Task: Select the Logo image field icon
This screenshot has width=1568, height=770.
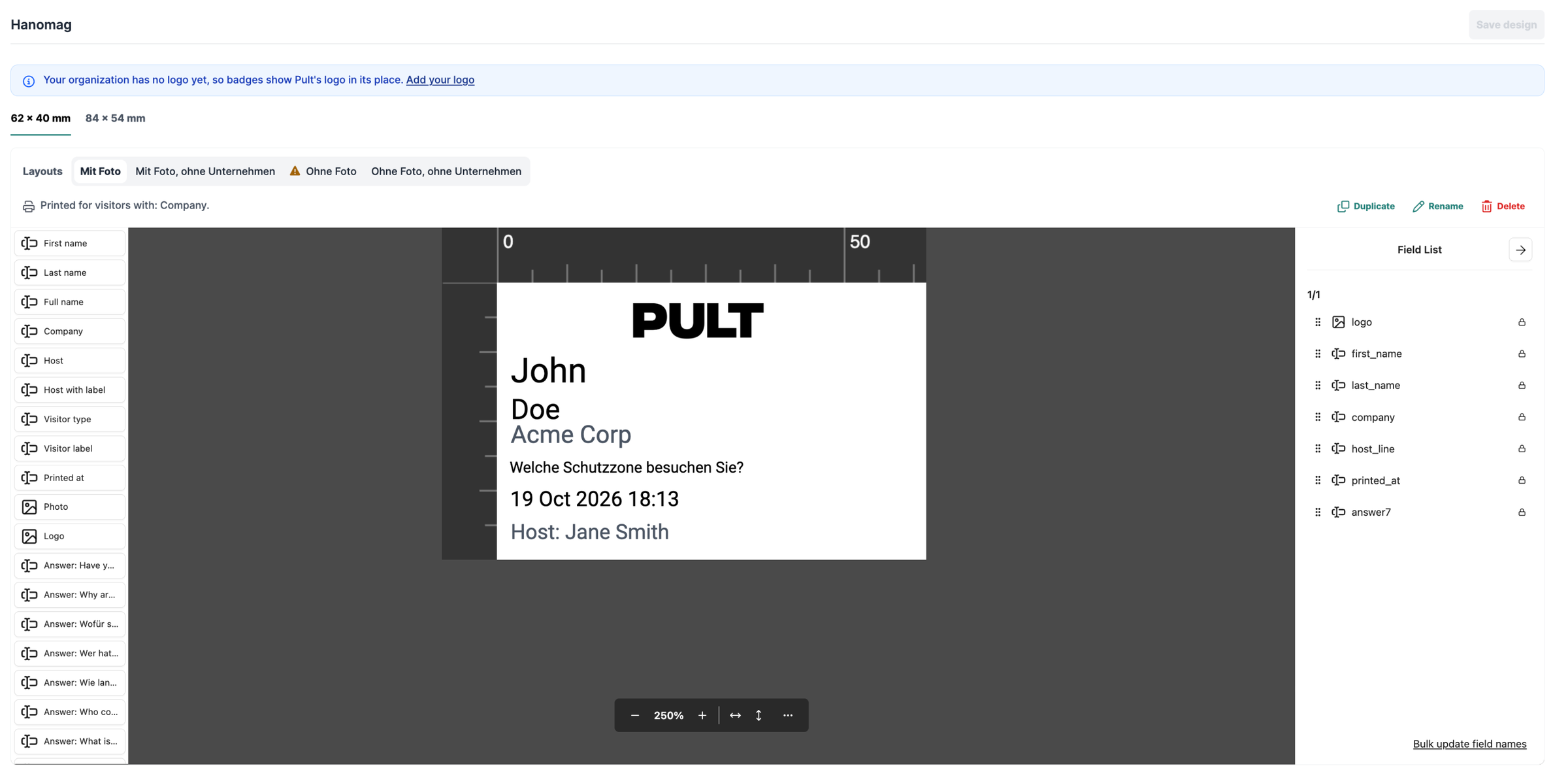Action: (x=29, y=536)
